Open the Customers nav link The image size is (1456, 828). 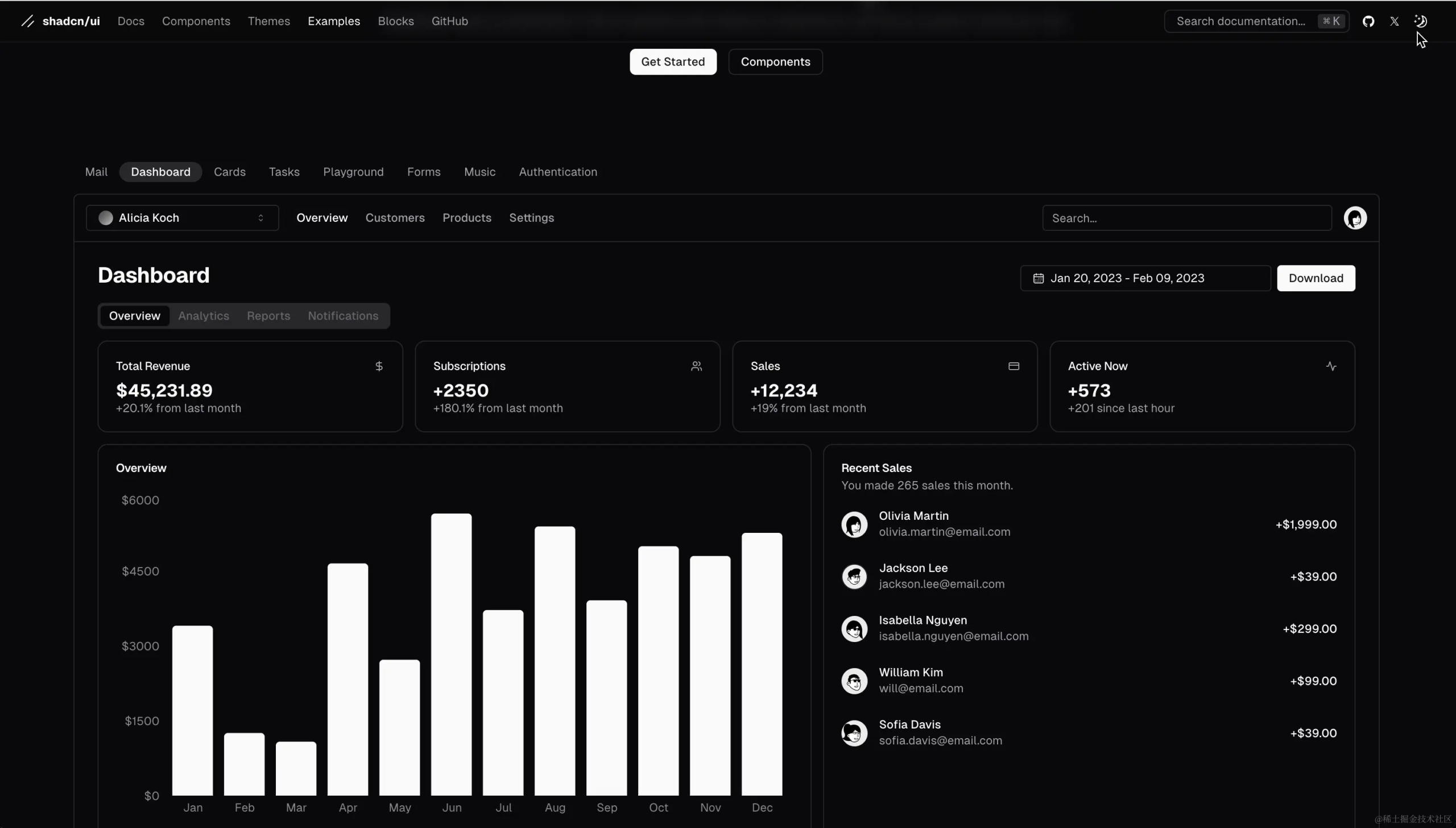click(395, 218)
